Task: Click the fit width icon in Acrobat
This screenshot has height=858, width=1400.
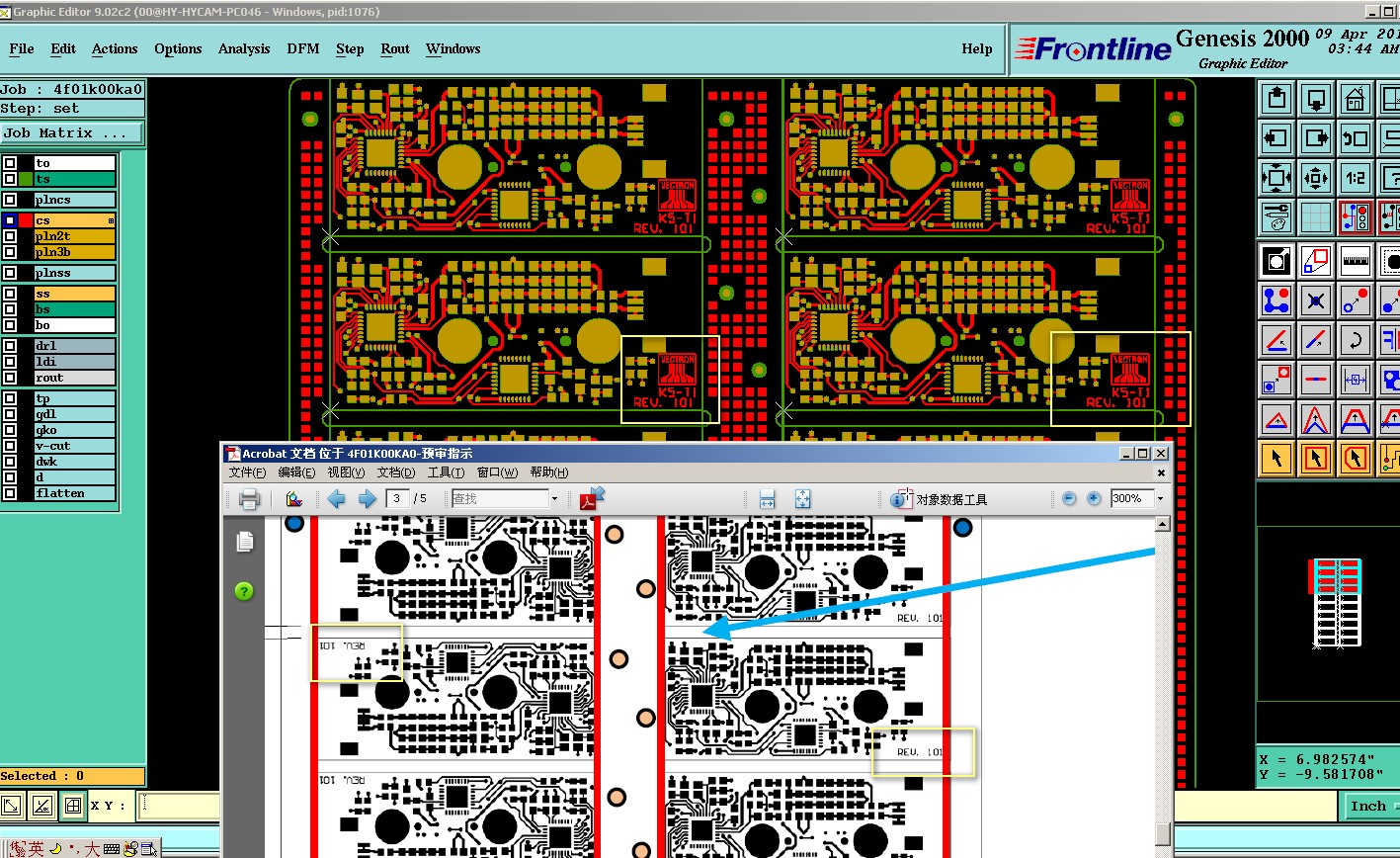Action: click(768, 499)
